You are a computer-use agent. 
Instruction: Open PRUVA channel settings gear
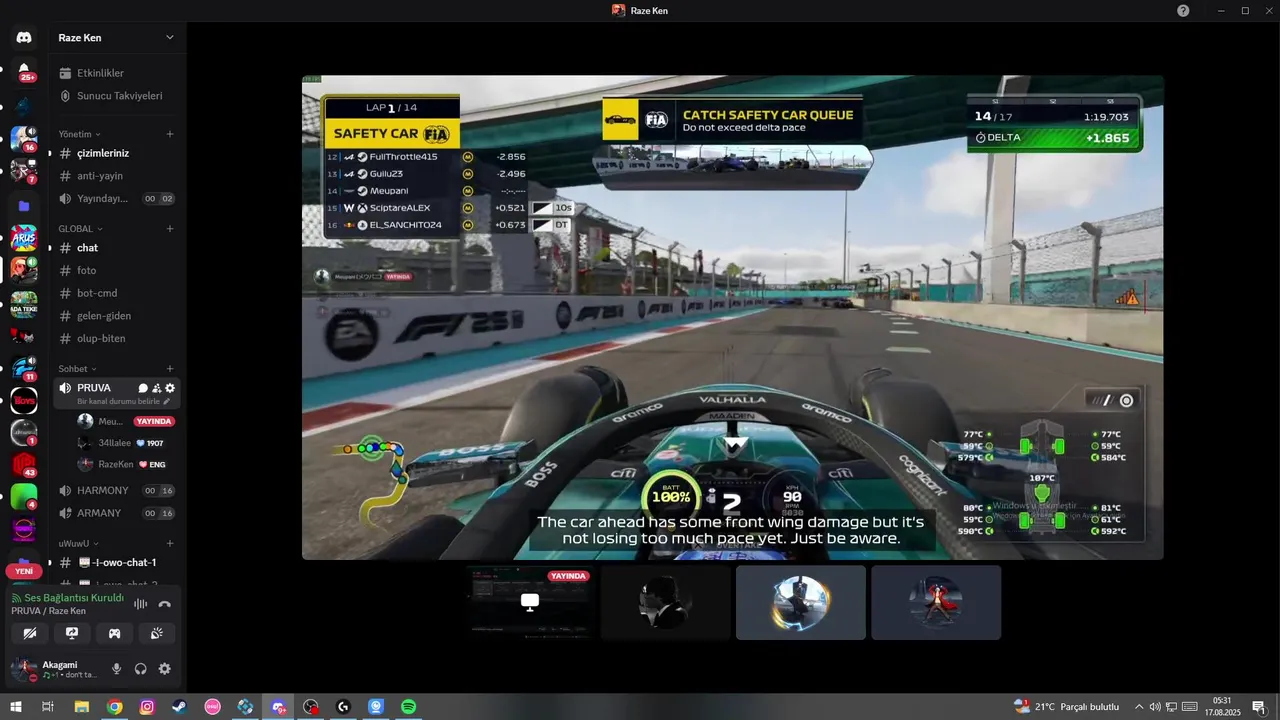[x=170, y=388]
